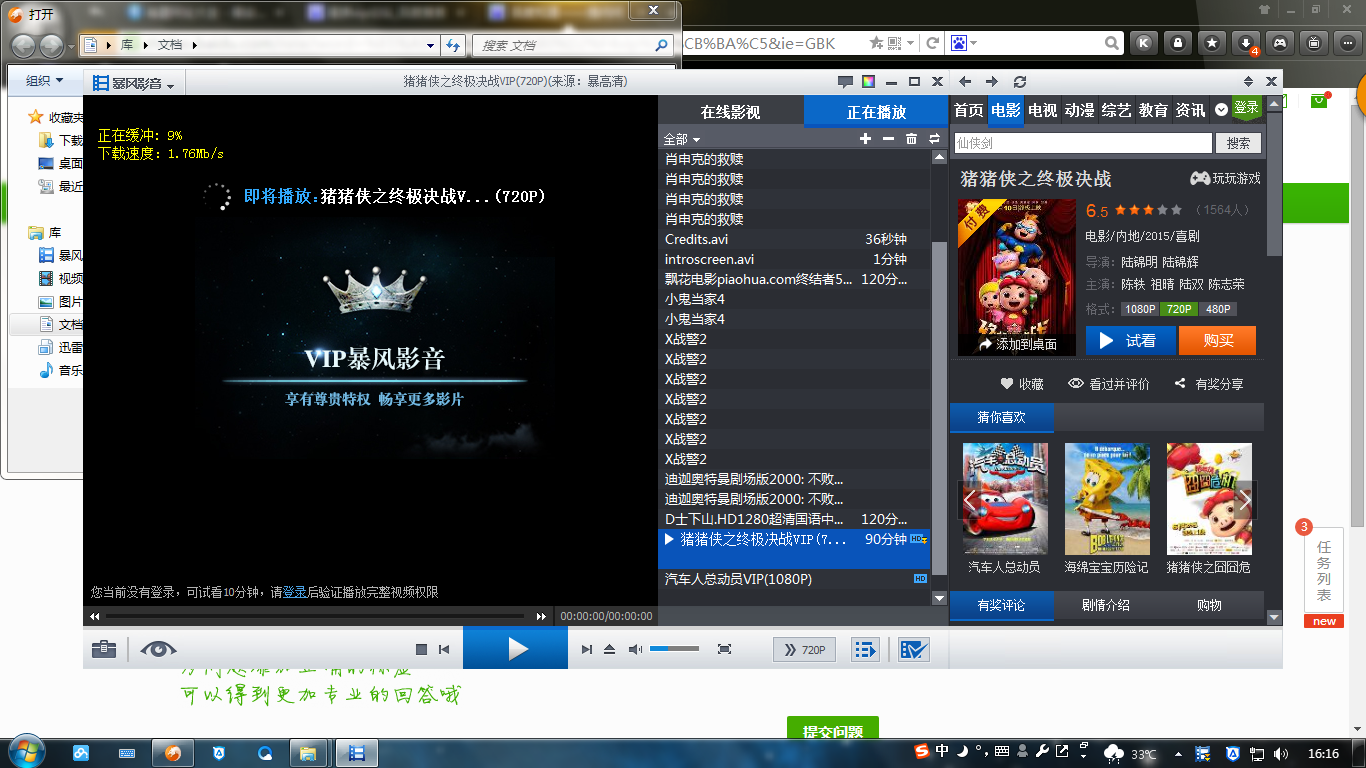
Task: Expand the 全部 playlist filter dropdown
Action: [x=682, y=139]
